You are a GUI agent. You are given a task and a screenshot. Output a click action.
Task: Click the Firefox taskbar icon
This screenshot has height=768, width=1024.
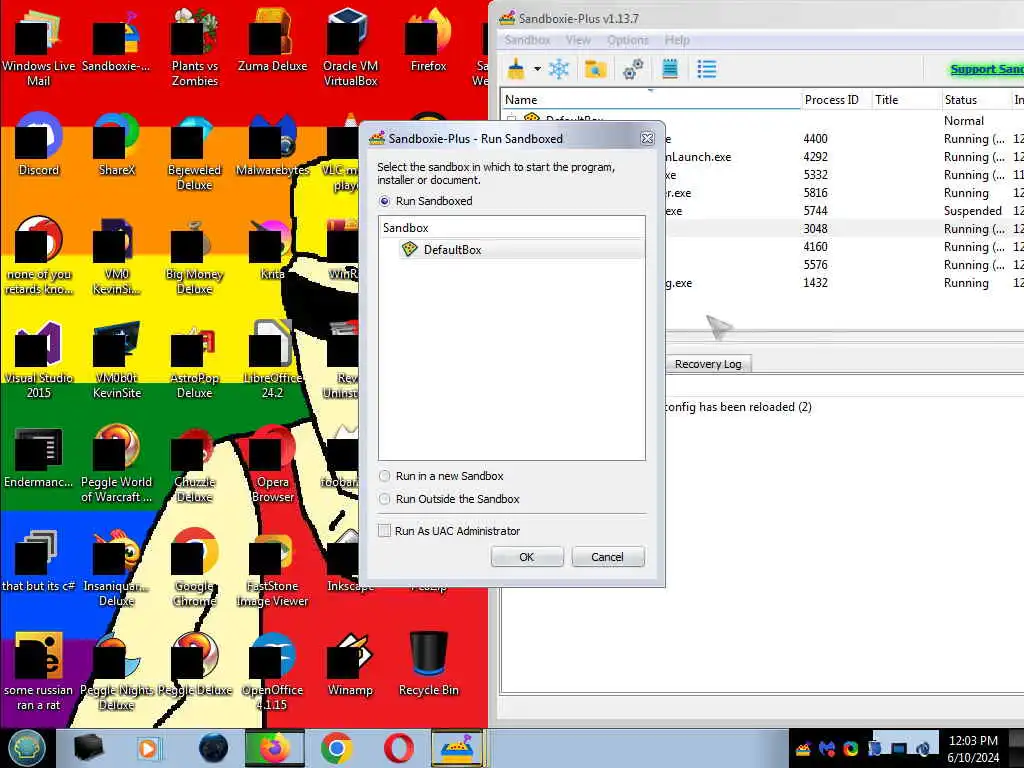(x=274, y=748)
